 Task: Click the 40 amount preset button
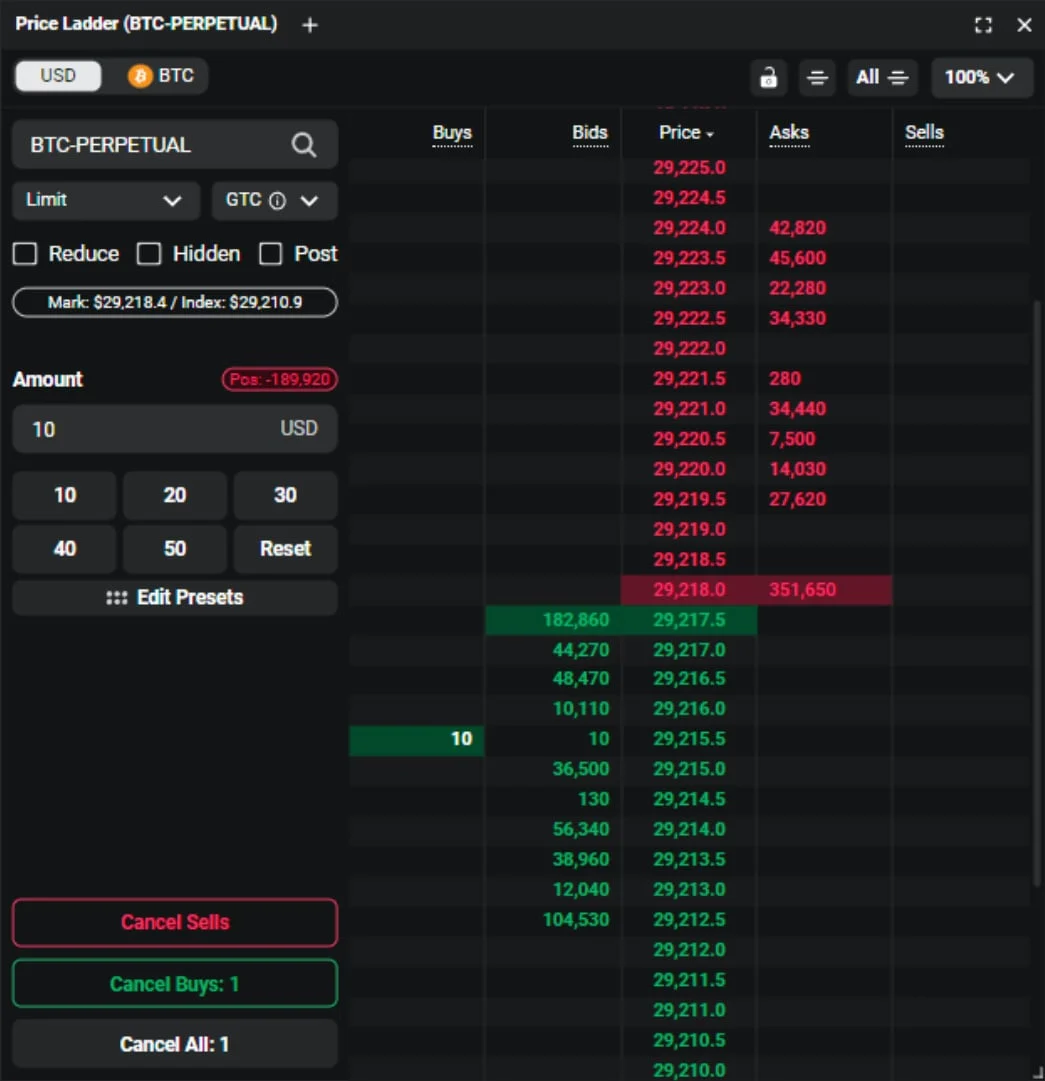click(65, 549)
